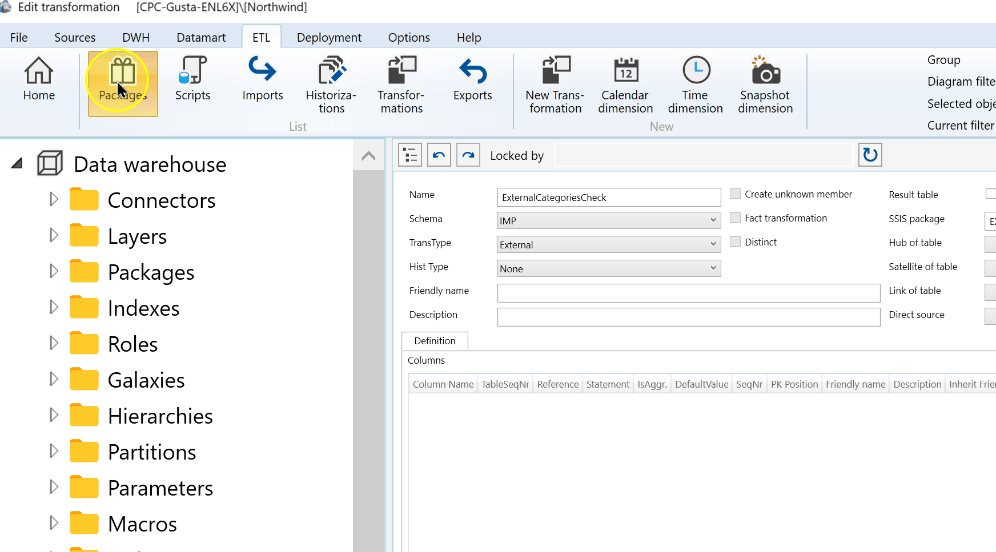Switch to the Sources ribbon tab

[75, 37]
